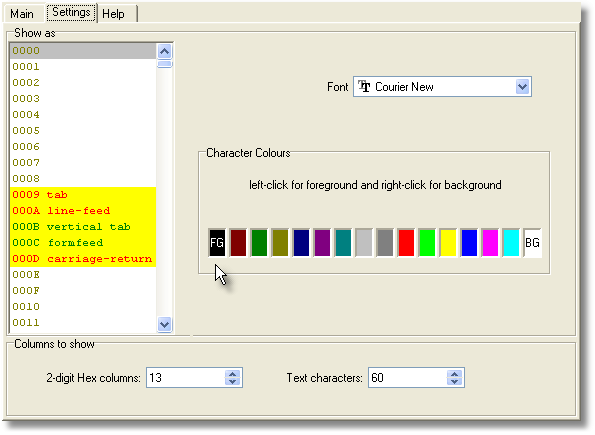The image size is (595, 435).
Task: Select the purple colour swatch
Action: tap(322, 243)
